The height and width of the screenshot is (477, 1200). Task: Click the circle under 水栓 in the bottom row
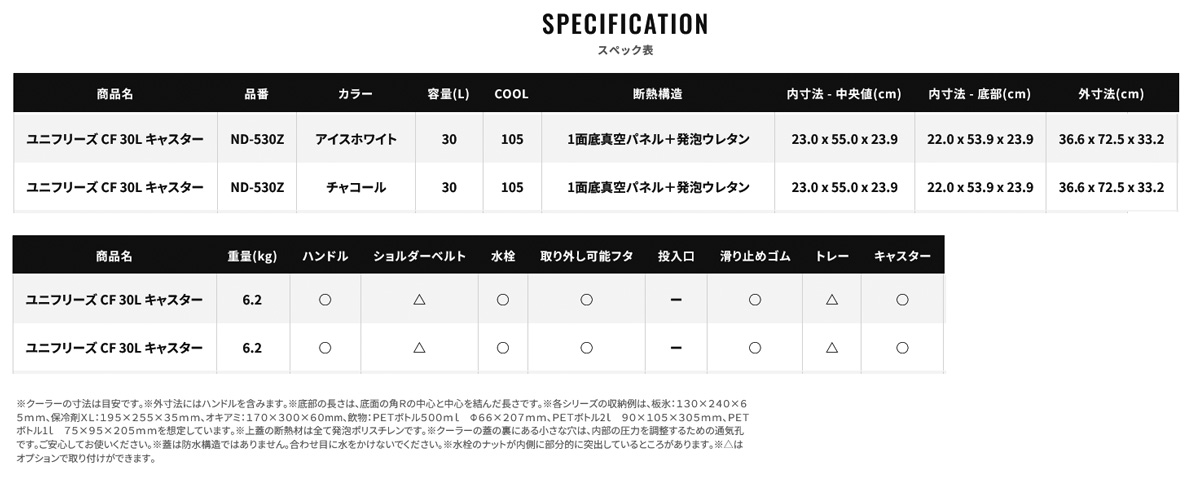tap(503, 348)
